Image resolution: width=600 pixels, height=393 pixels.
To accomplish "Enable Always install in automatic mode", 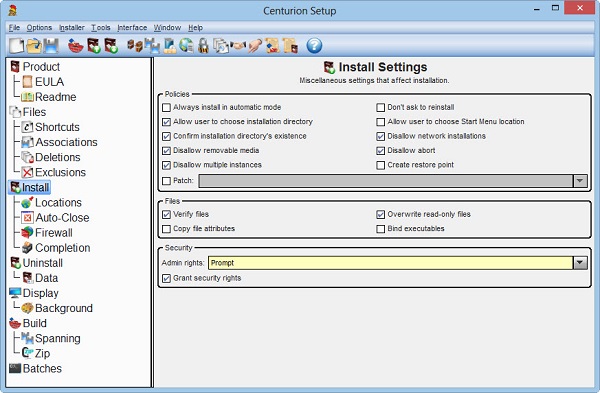I will pos(166,108).
